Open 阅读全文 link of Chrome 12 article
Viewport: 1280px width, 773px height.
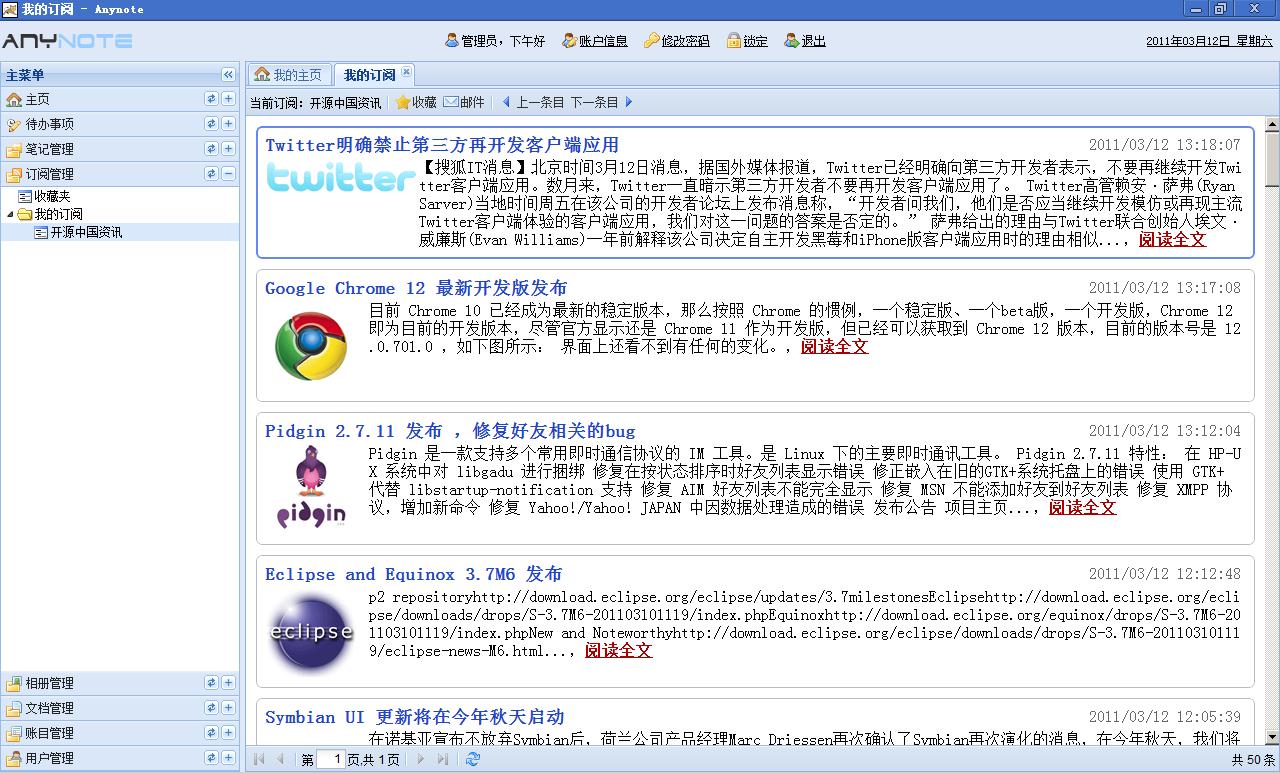[834, 346]
